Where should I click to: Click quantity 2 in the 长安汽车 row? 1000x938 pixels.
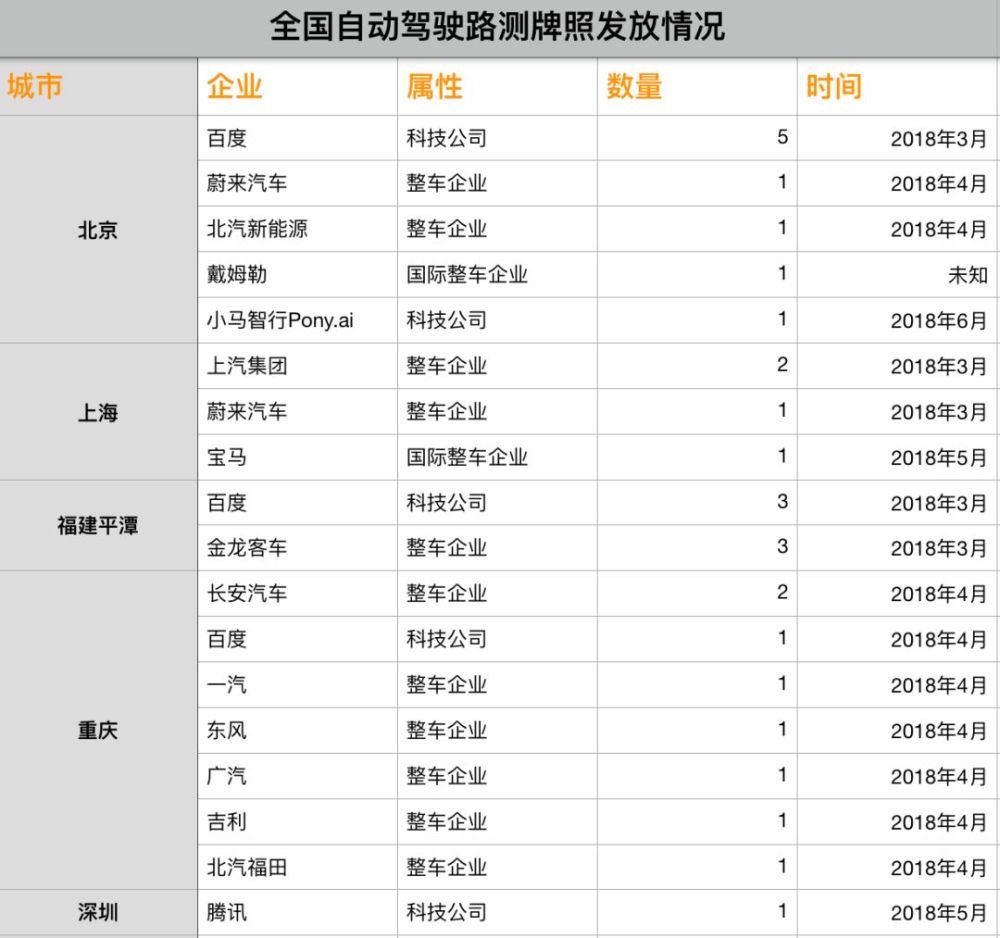coord(783,592)
